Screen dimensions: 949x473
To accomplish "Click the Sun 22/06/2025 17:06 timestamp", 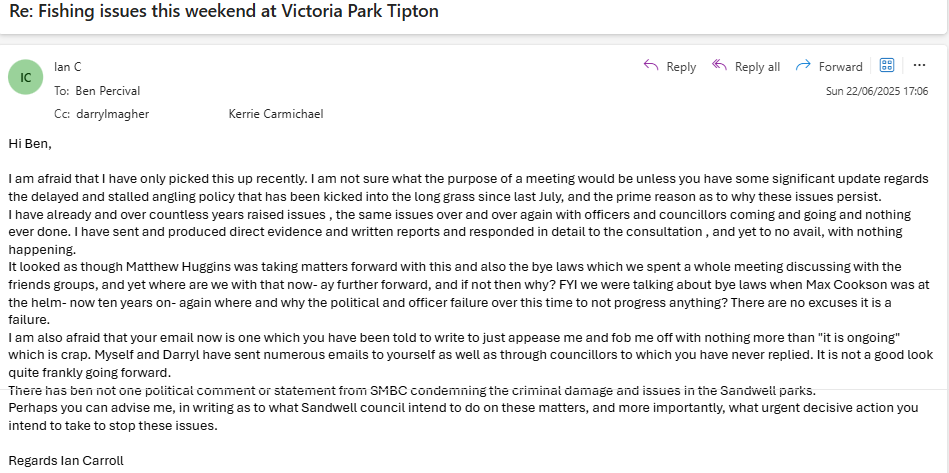I will click(x=876, y=91).
